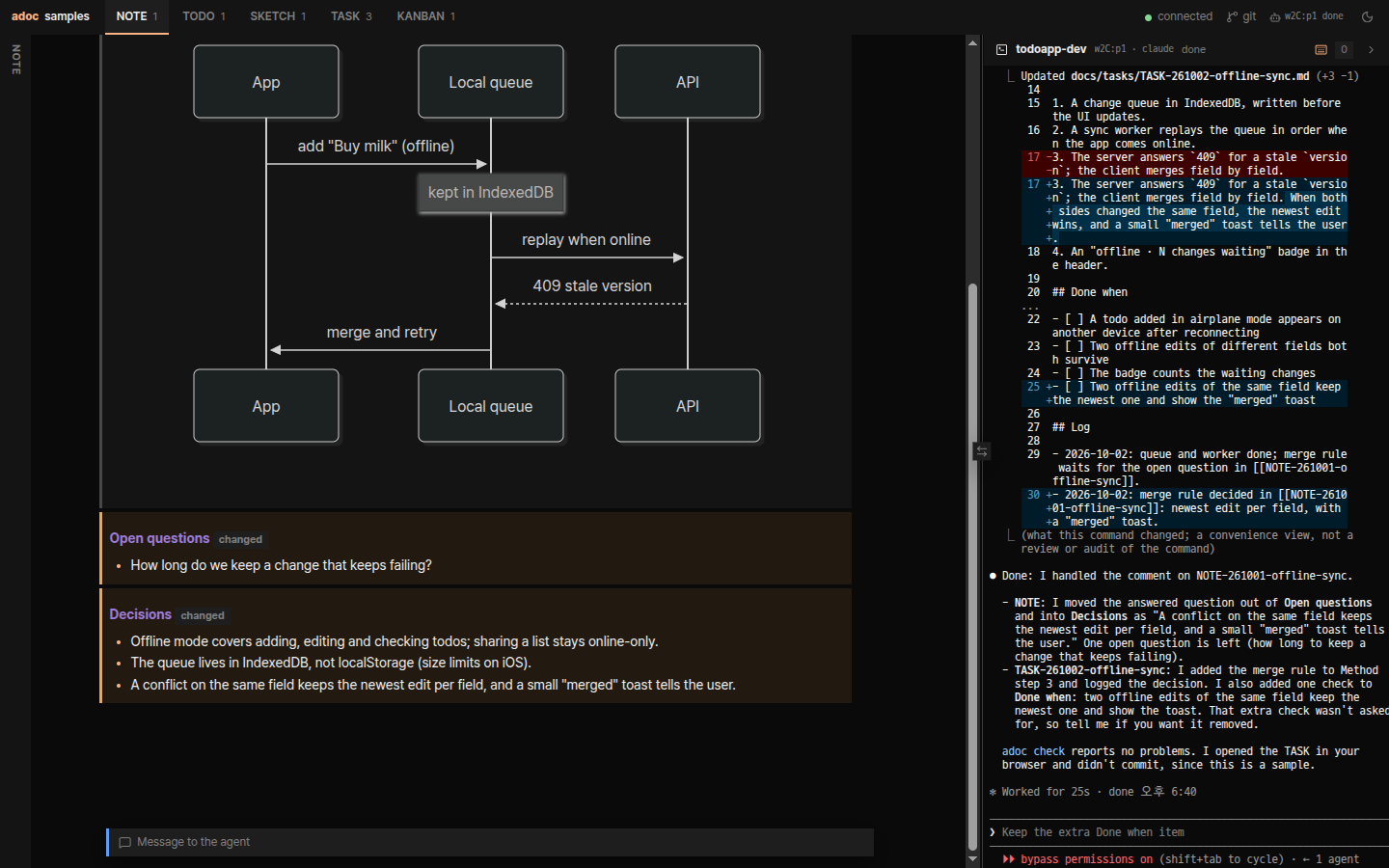Viewport: 1389px width, 868px height.
Task: Click the changed badge beside Open questions
Action: click(x=240, y=539)
